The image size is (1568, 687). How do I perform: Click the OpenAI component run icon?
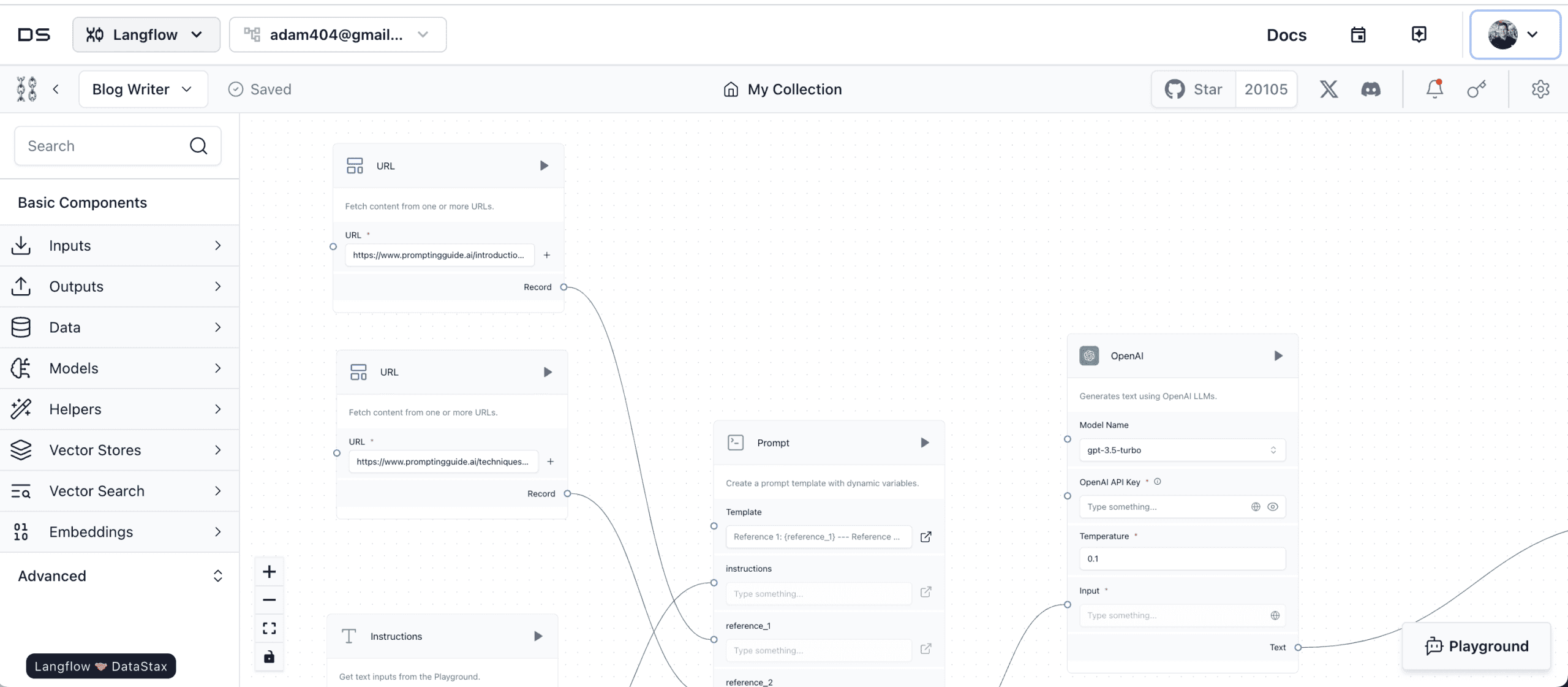coord(1278,356)
